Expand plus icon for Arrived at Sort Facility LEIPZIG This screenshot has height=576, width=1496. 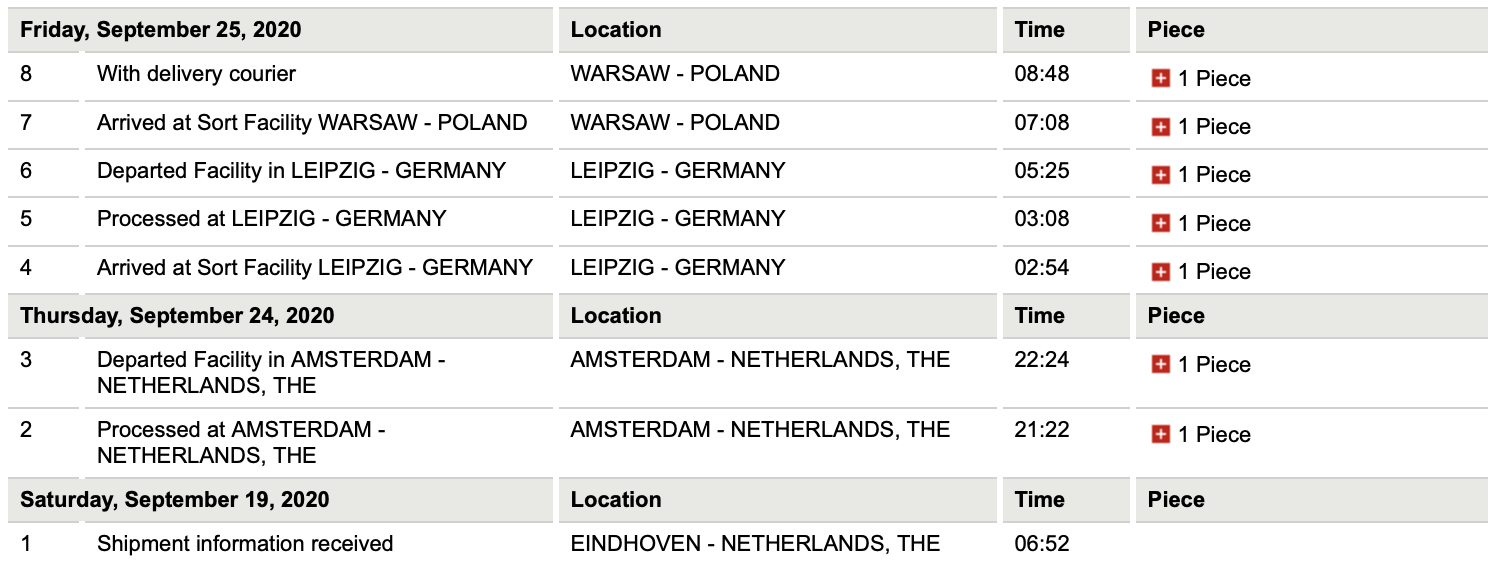(x=1160, y=271)
